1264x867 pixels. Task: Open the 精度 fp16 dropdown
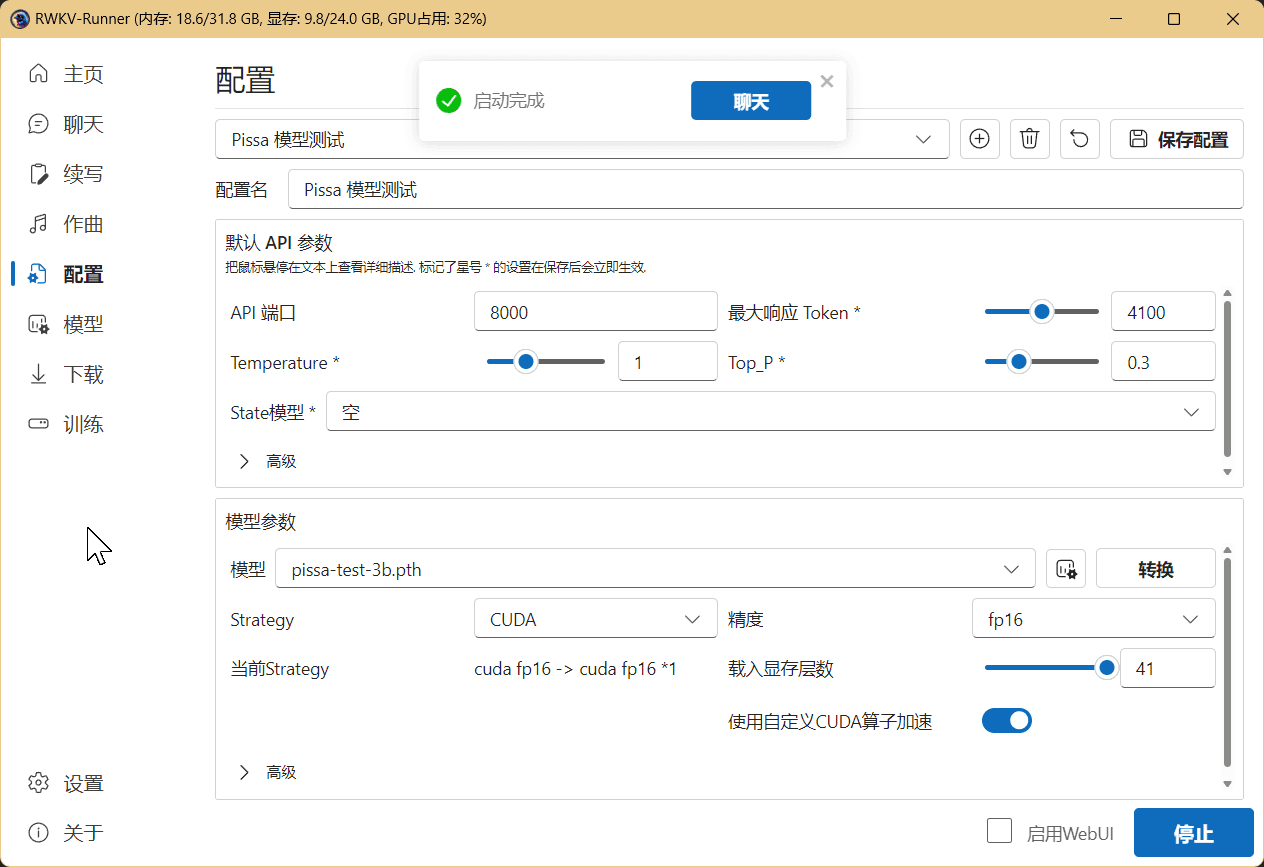tap(1093, 619)
